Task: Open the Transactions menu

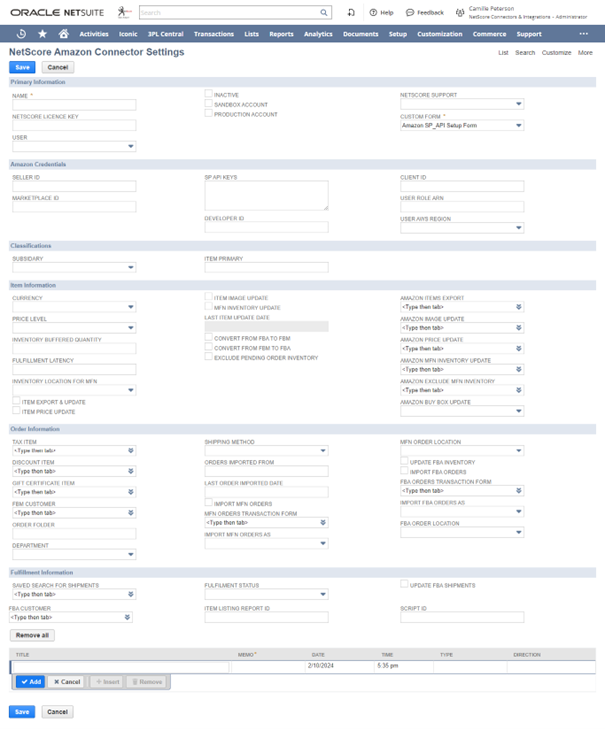Action: [x=214, y=34]
